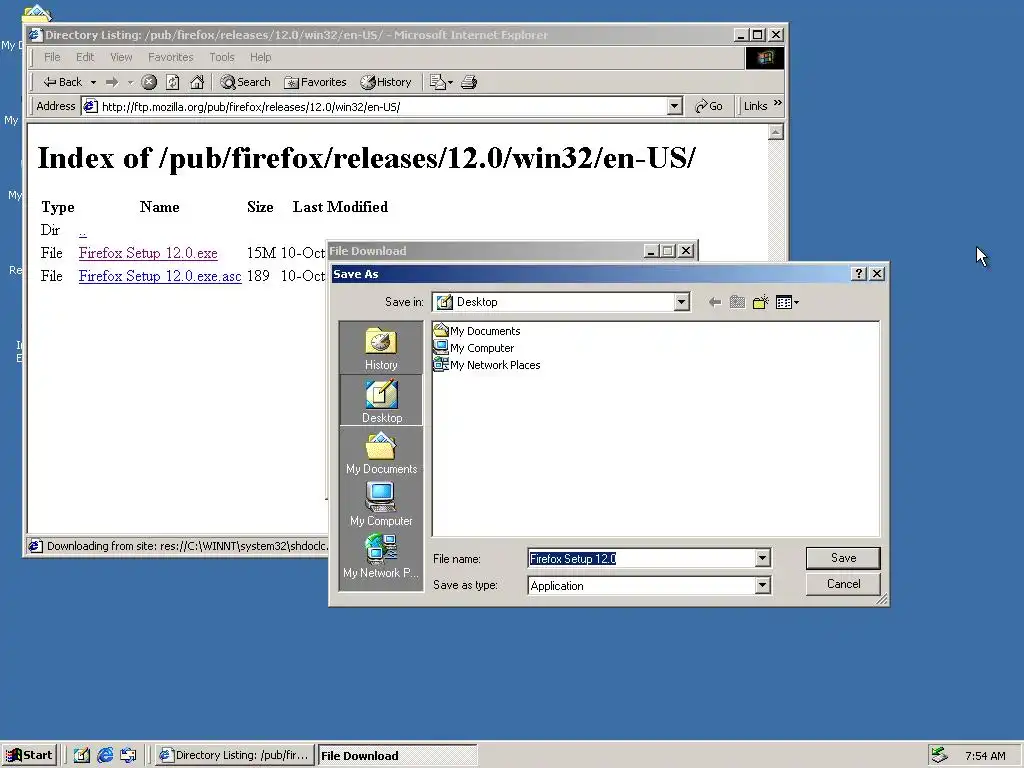The height and width of the screenshot is (768, 1024).
Task: Select My Documents in file list
Action: (x=477, y=331)
